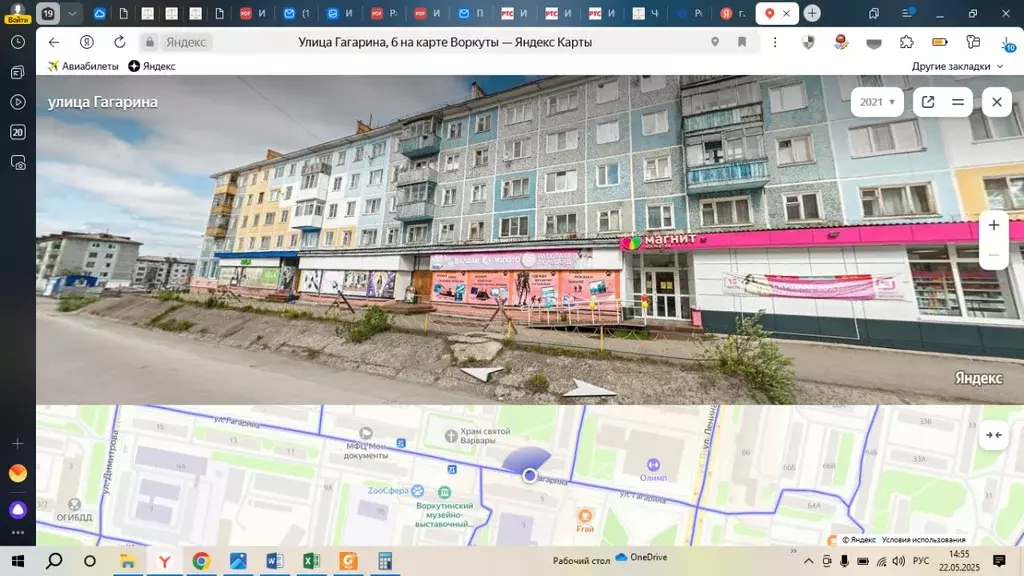Click the Войти sign-in button
This screenshot has width=1024, height=576.
(x=18, y=13)
